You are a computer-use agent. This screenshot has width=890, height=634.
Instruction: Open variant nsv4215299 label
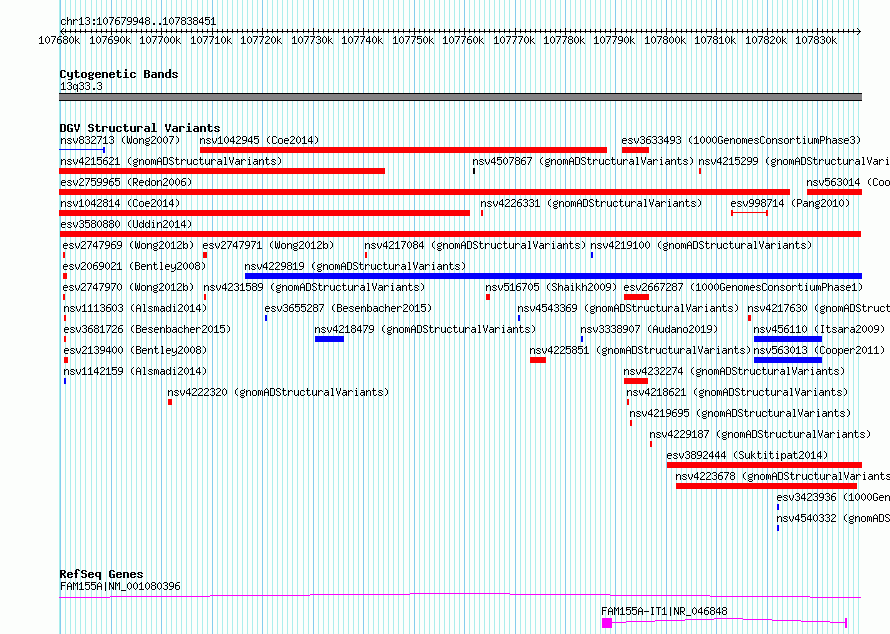[794, 161]
